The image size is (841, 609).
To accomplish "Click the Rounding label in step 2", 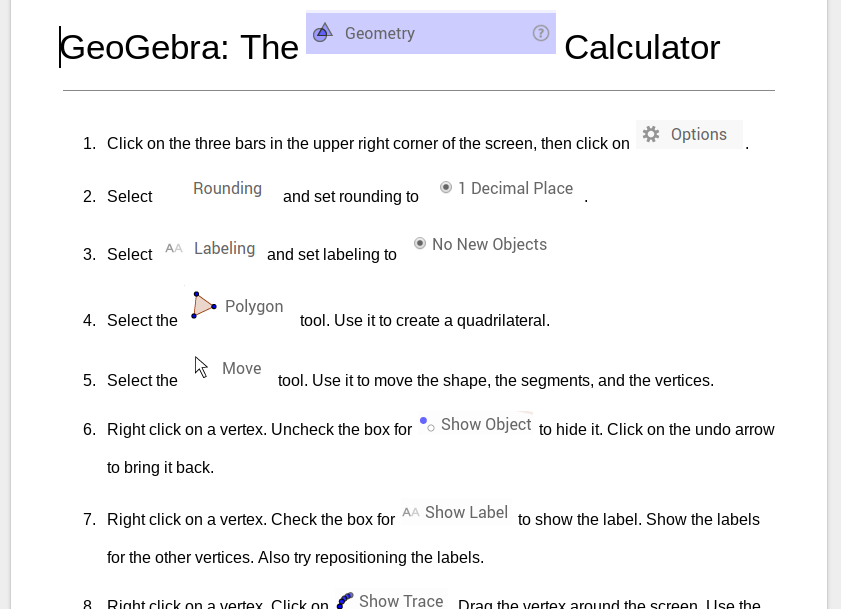I will [227, 188].
